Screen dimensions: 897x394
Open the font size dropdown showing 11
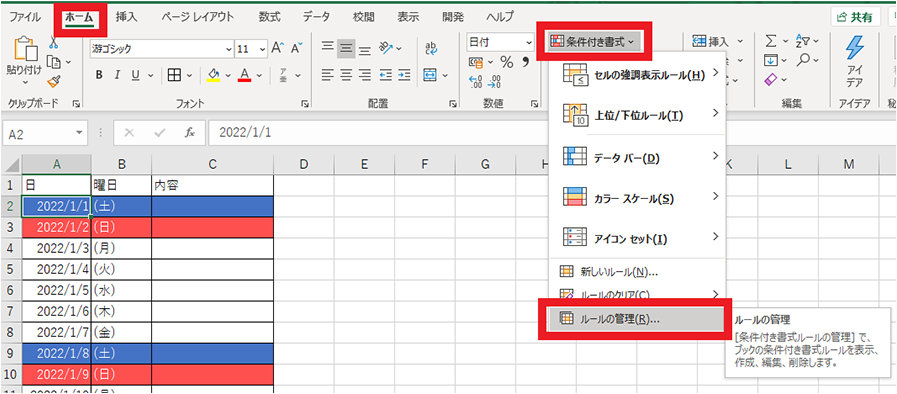click(x=263, y=49)
